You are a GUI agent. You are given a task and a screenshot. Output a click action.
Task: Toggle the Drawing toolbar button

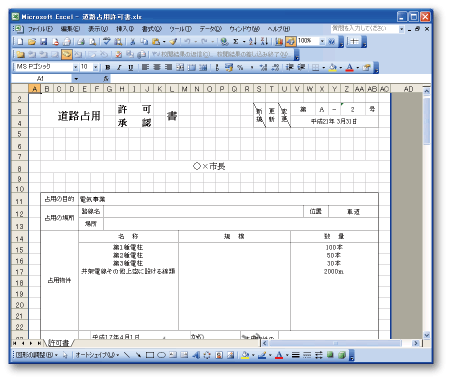pyautogui.click(x=290, y=42)
